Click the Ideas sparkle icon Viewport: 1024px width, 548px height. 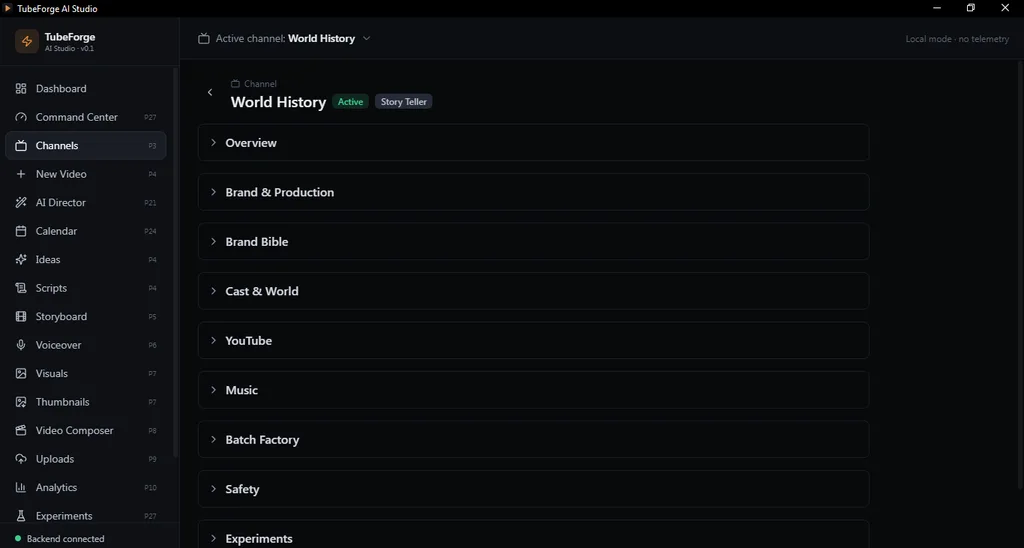(21, 259)
